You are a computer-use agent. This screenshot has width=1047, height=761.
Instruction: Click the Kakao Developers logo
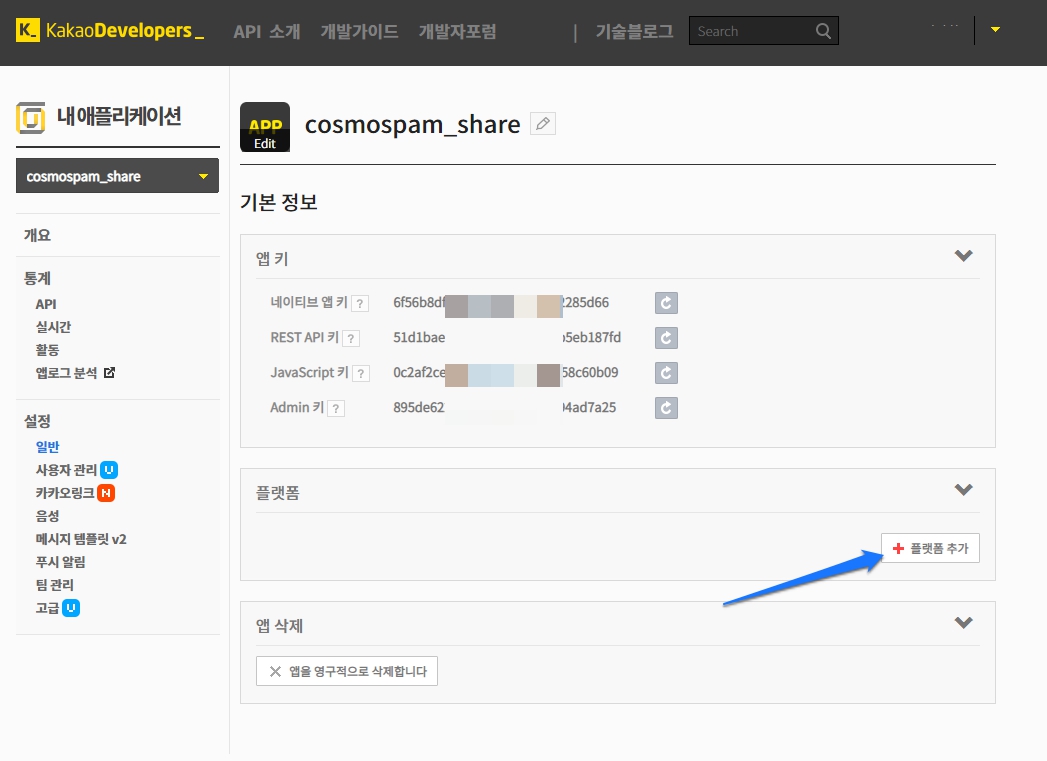pyautogui.click(x=110, y=31)
